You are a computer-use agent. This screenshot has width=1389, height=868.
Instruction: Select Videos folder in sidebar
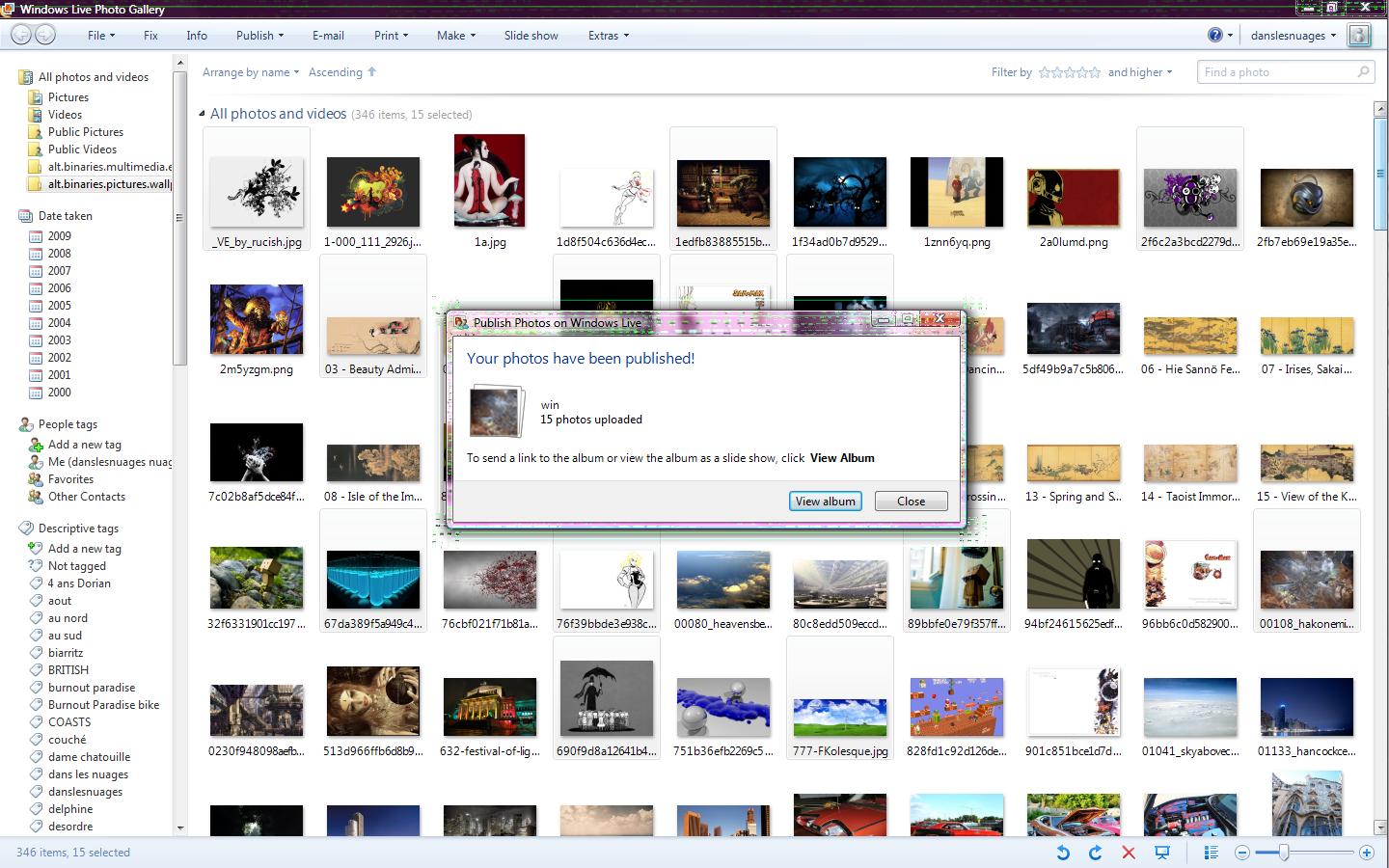[65, 115]
